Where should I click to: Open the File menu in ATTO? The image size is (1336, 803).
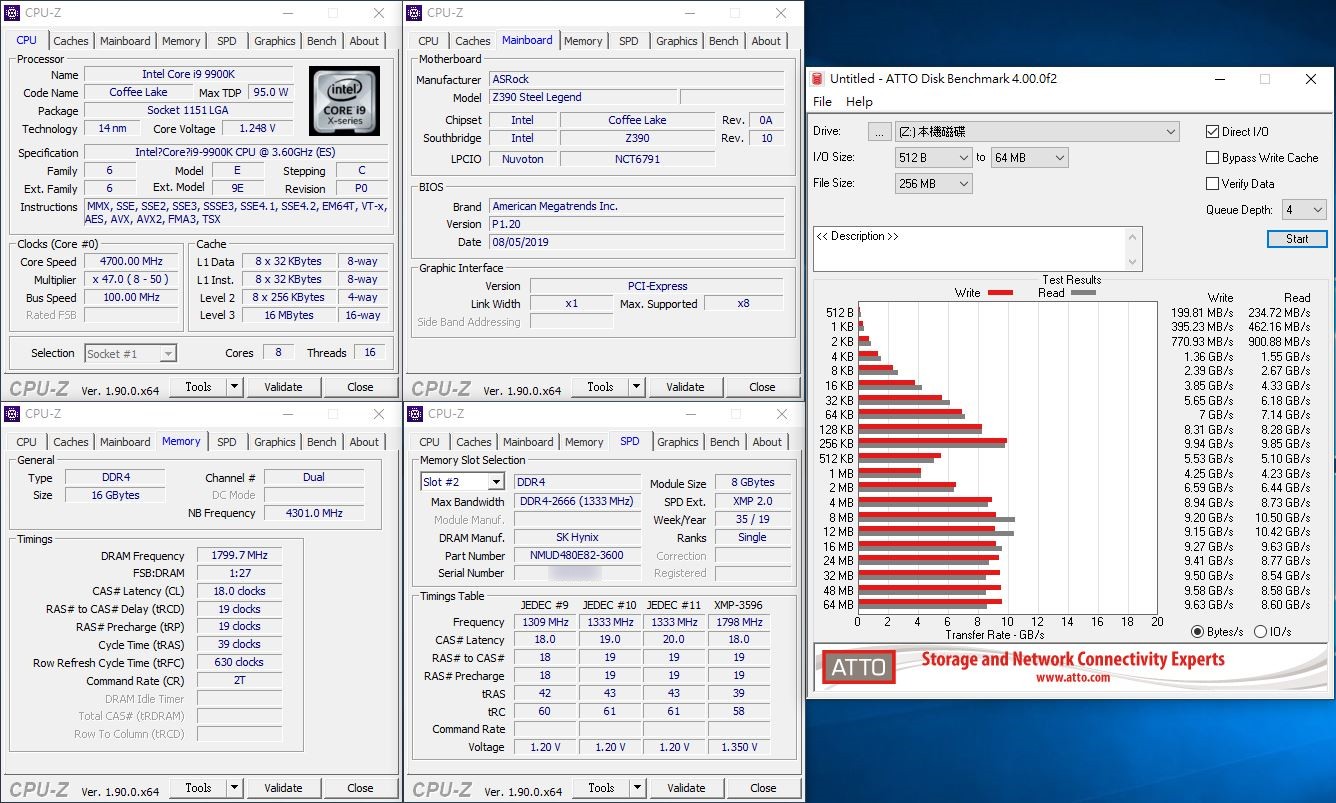(822, 102)
